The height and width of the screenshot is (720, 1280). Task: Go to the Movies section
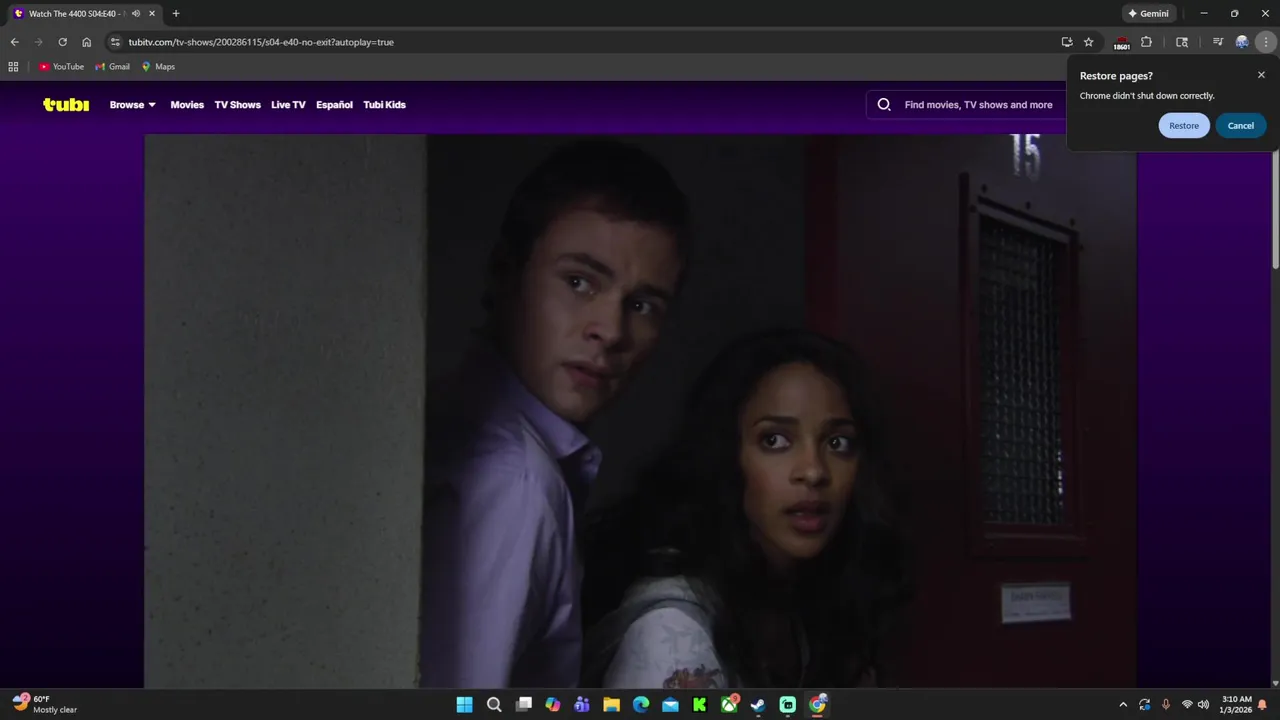[x=187, y=105]
